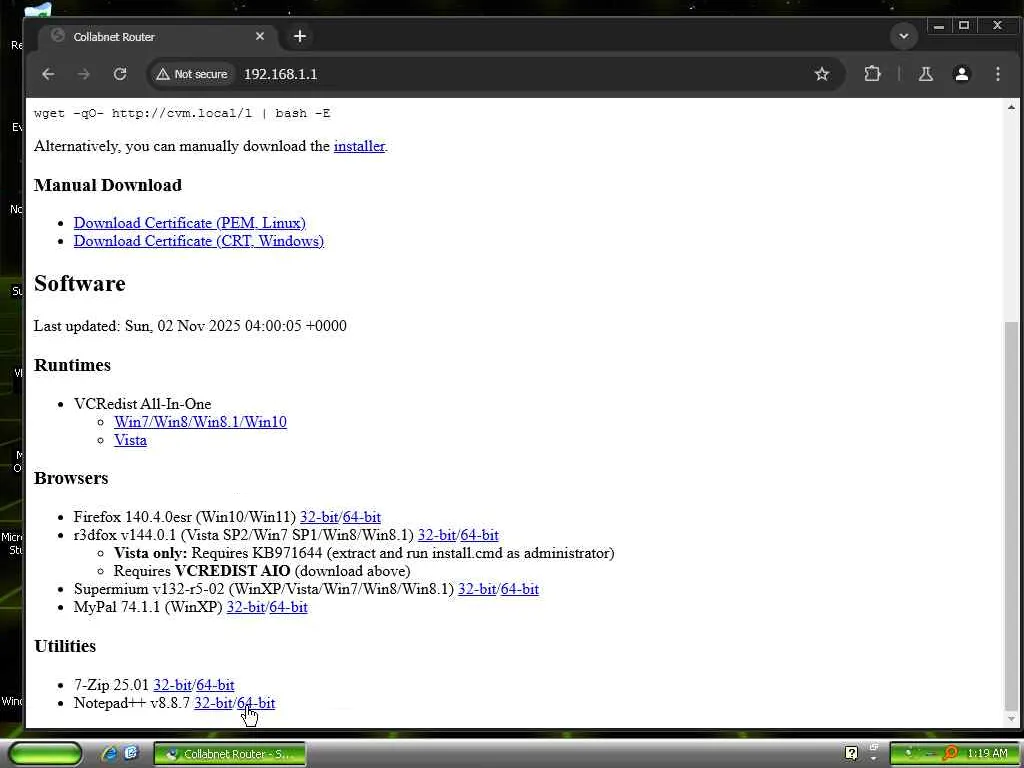The width and height of the screenshot is (1024, 768).
Task: Close the Collabnet Router tab
Action: pos(260,37)
